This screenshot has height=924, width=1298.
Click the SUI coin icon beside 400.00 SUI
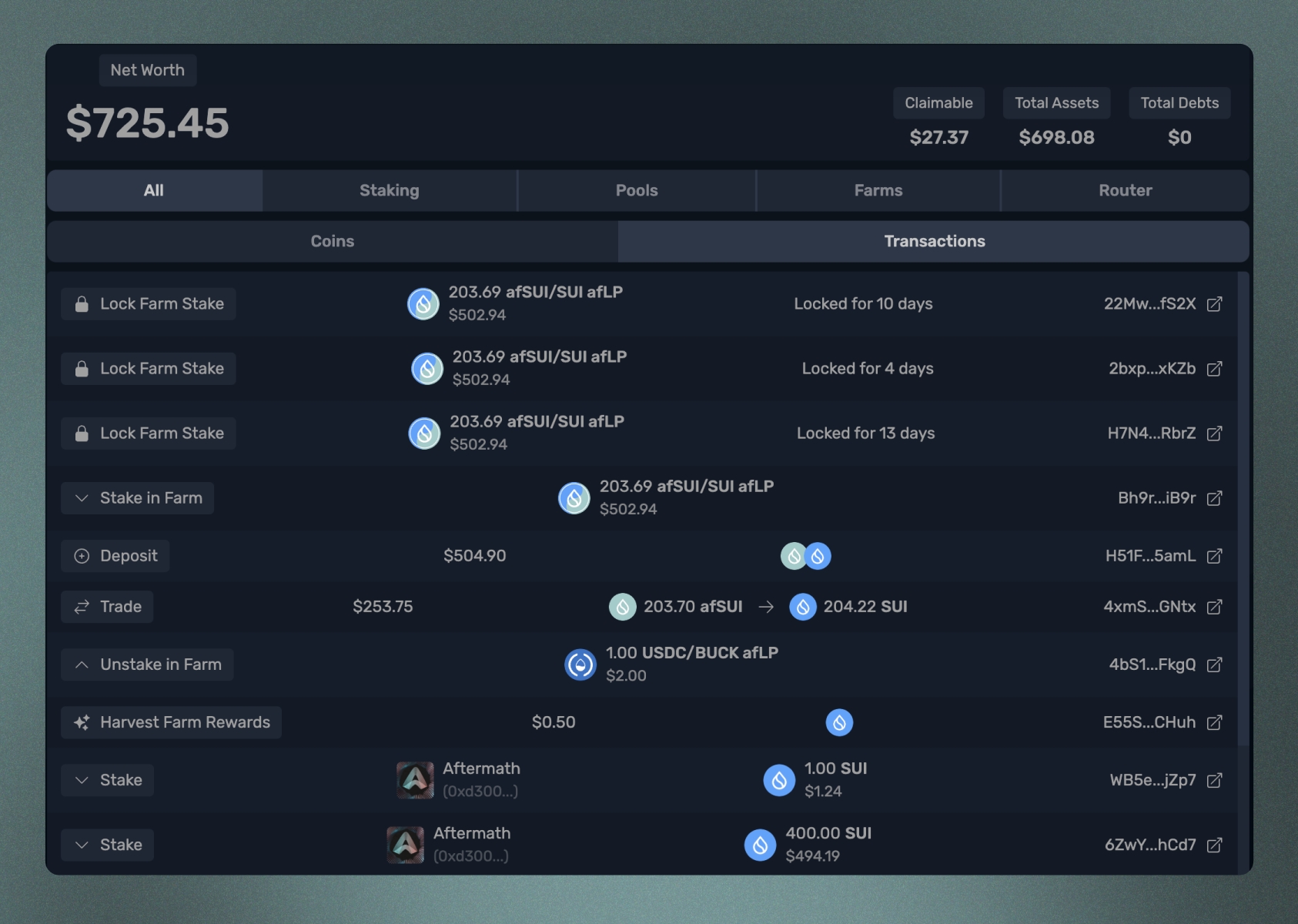pos(760,845)
